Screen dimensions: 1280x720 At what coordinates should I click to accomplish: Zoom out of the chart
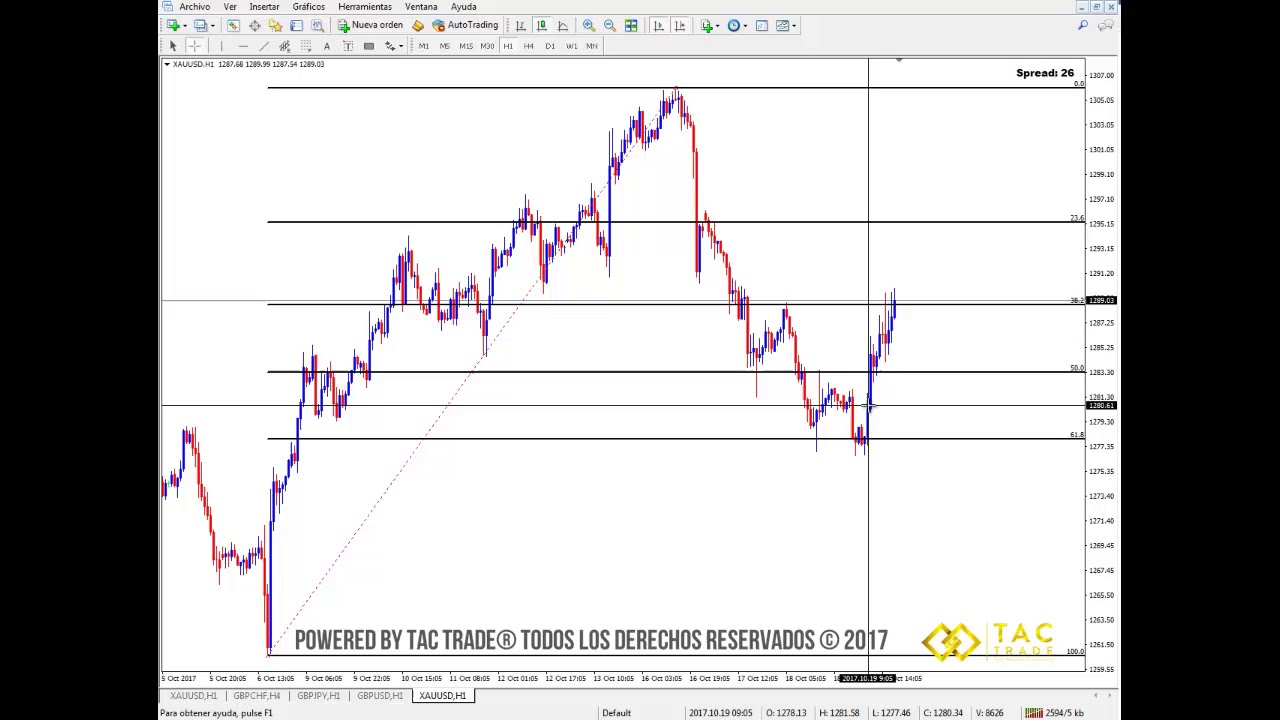pyautogui.click(x=610, y=25)
